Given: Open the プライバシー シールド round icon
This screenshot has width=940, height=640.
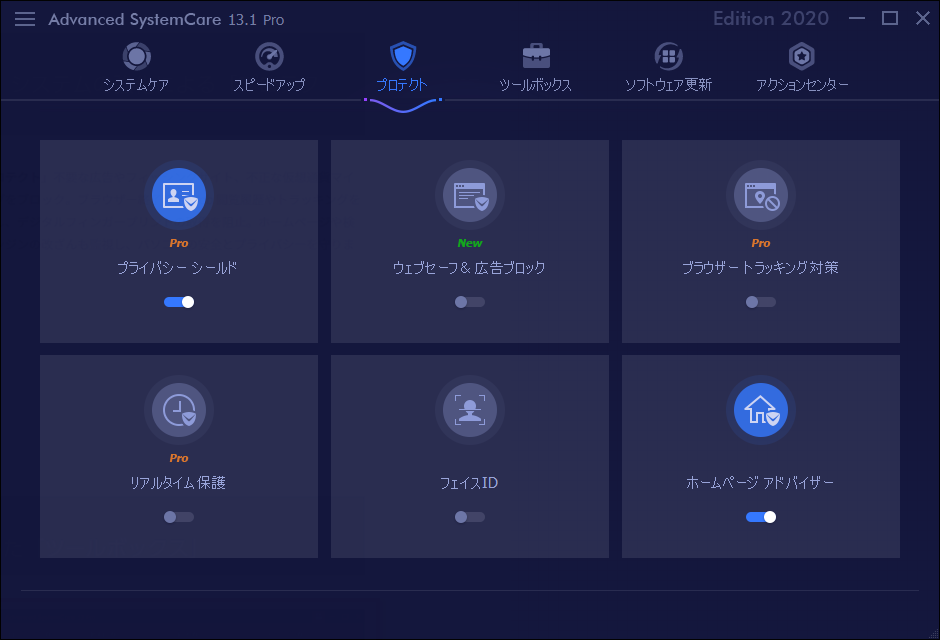Looking at the screenshot, I should click(179, 195).
